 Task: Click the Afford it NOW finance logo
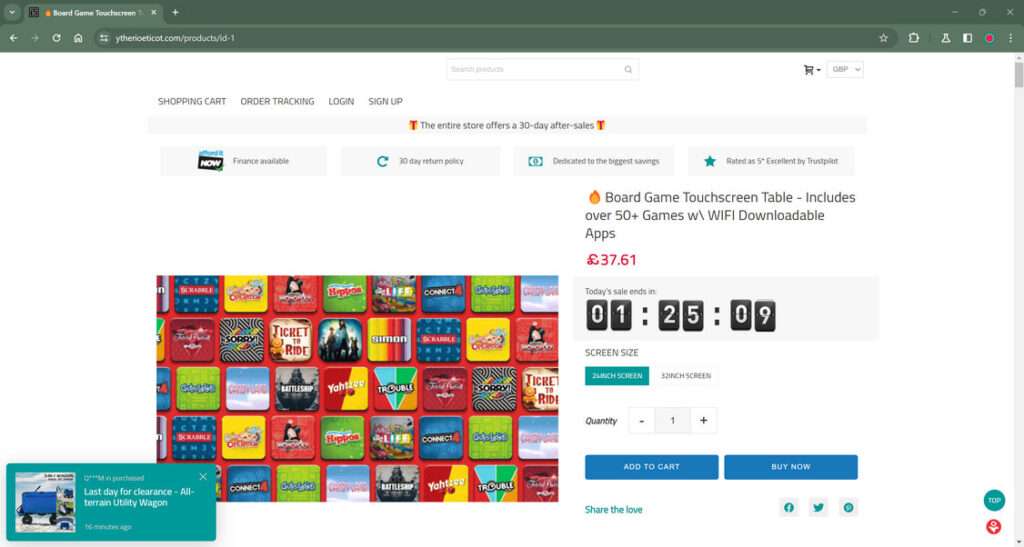click(210, 161)
